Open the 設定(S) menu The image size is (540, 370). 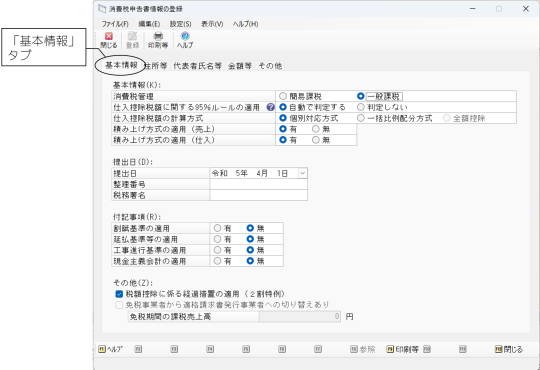coord(180,24)
